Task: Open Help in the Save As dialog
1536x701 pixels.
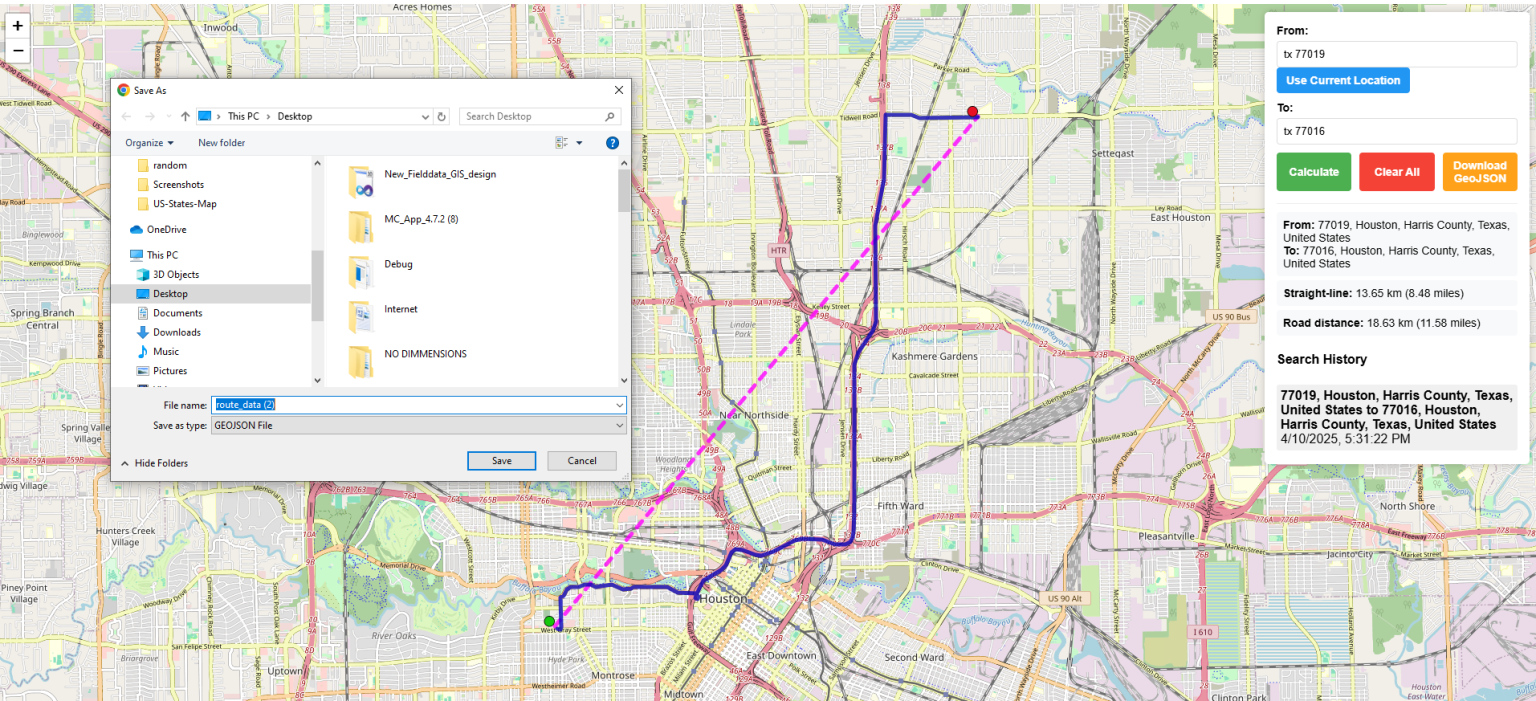Action: click(610, 142)
